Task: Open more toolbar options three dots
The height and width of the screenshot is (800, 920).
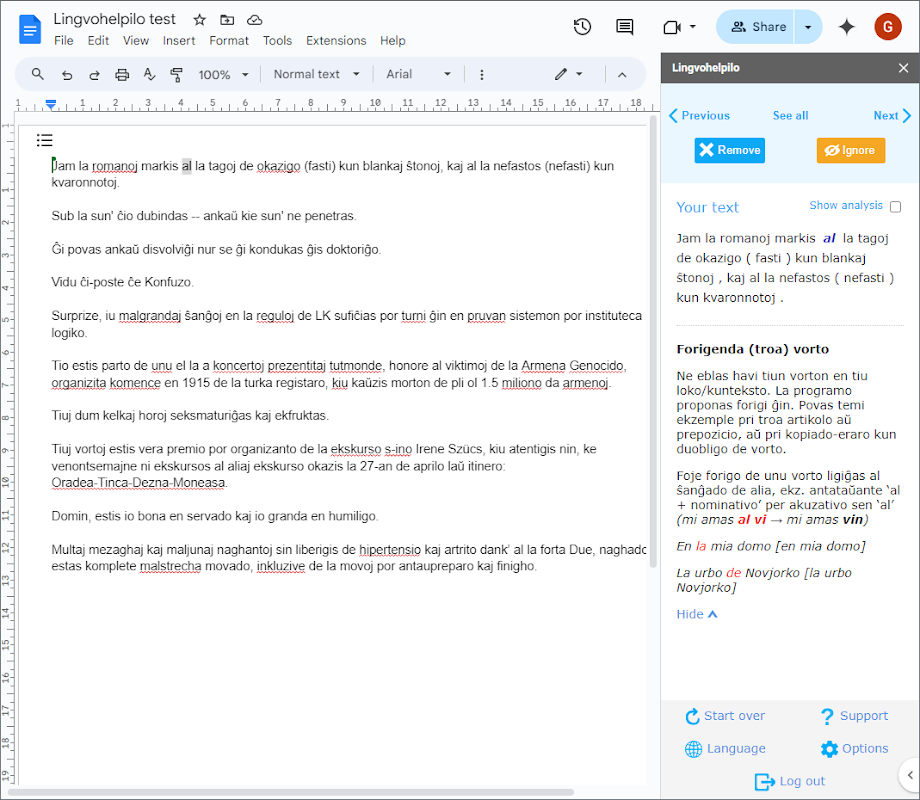Action: (482, 75)
